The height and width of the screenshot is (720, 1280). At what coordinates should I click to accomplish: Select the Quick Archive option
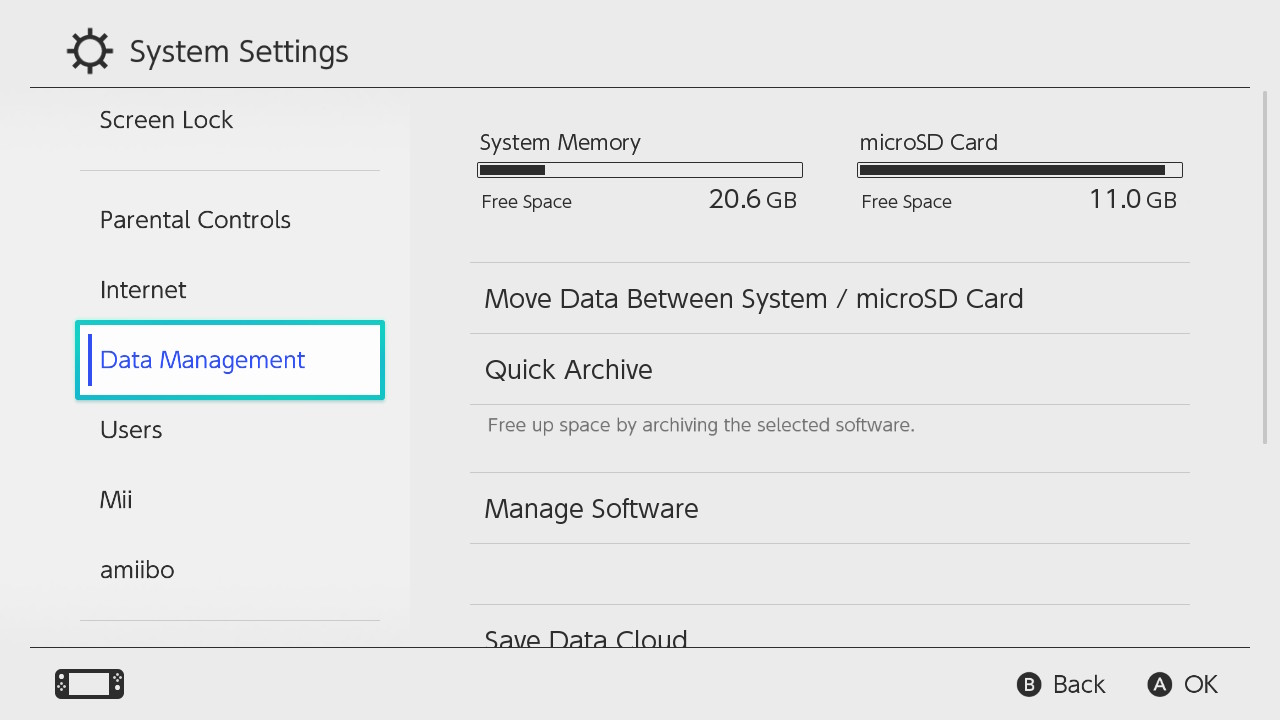568,370
